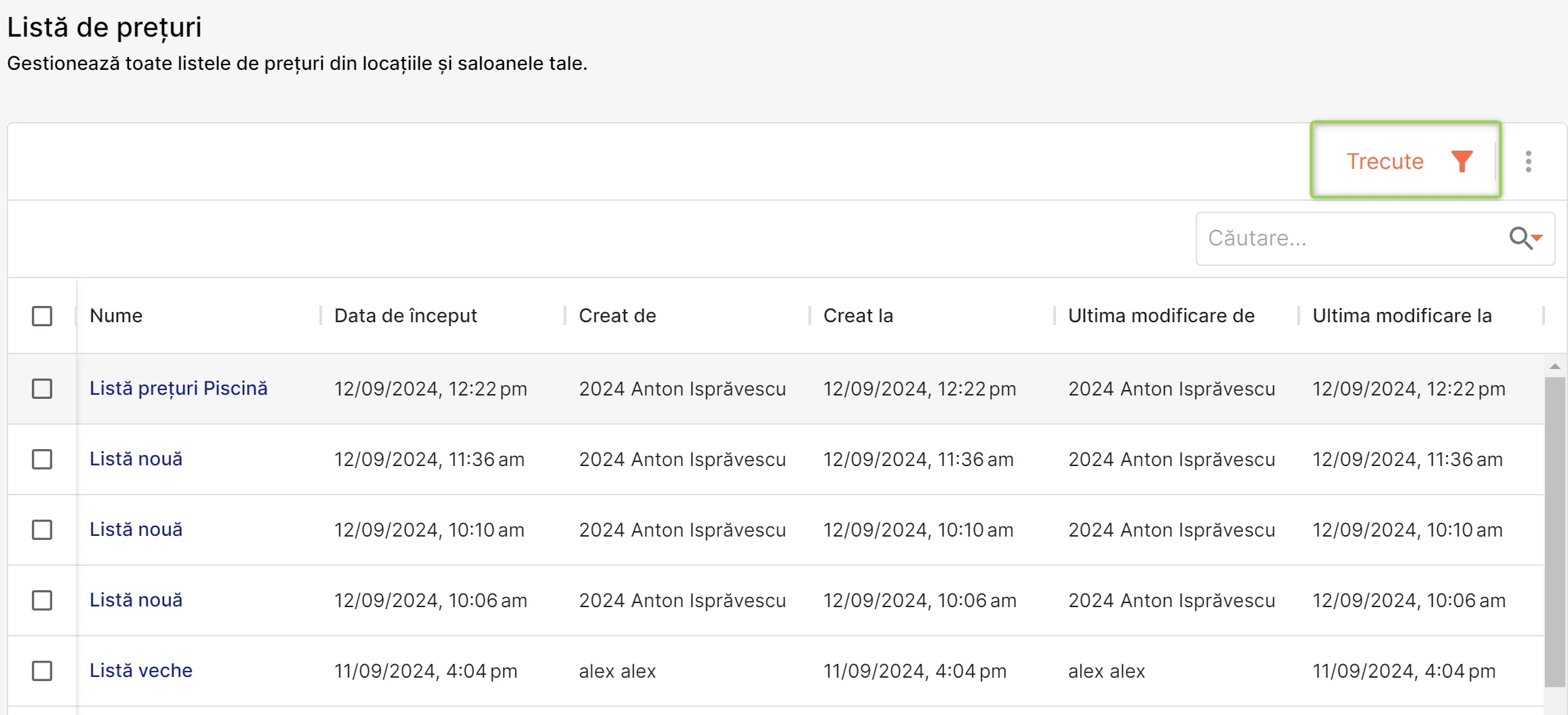The height and width of the screenshot is (715, 1568).
Task: Click the 'Listă de prețuri' page heading
Action: (x=104, y=28)
